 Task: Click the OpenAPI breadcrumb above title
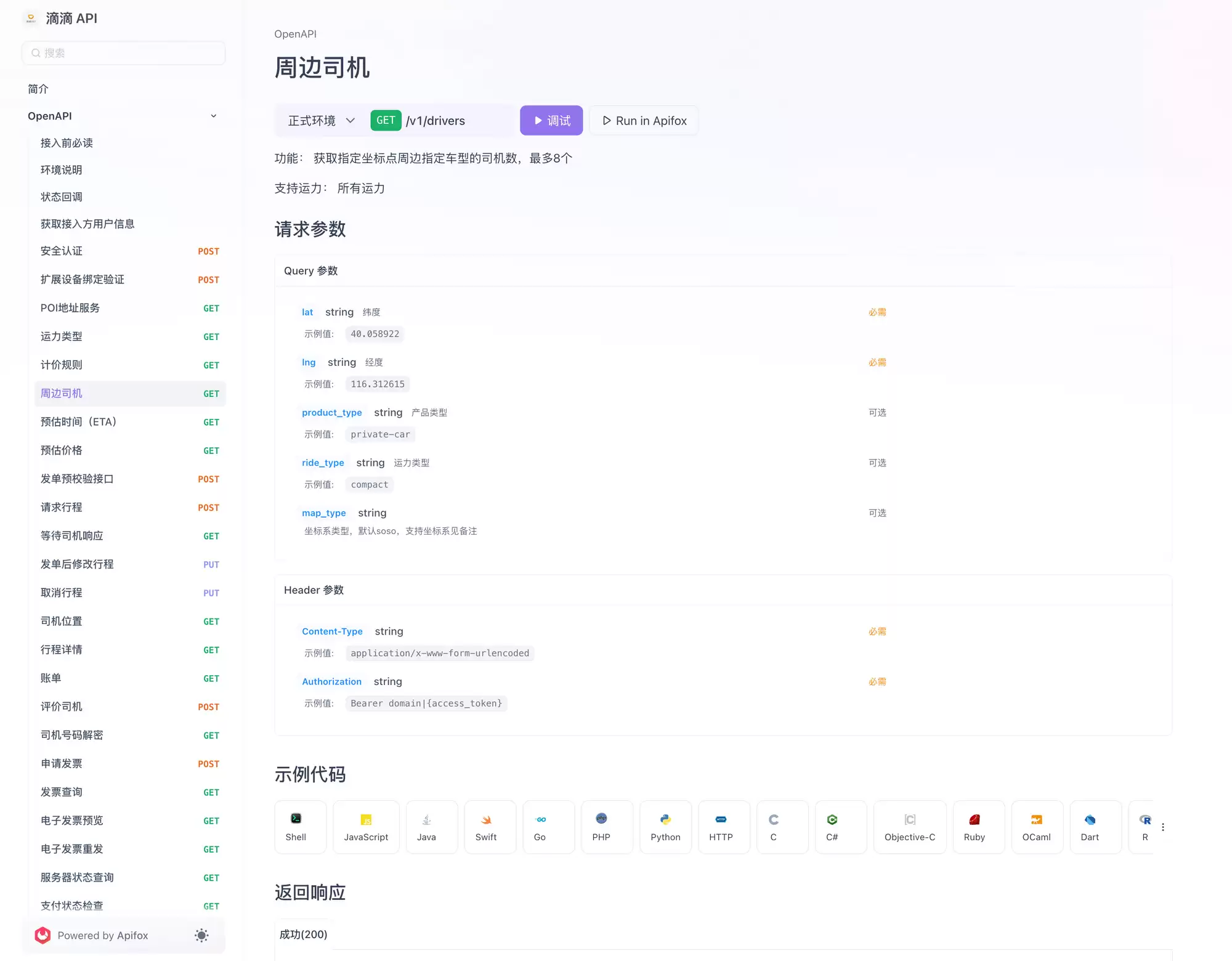[x=295, y=34]
